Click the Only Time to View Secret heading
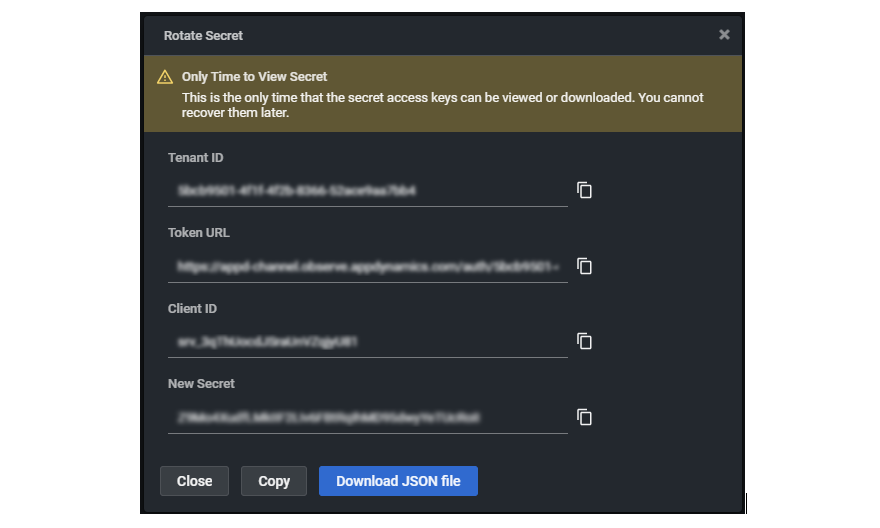This screenshot has width=880, height=528. tap(254, 77)
